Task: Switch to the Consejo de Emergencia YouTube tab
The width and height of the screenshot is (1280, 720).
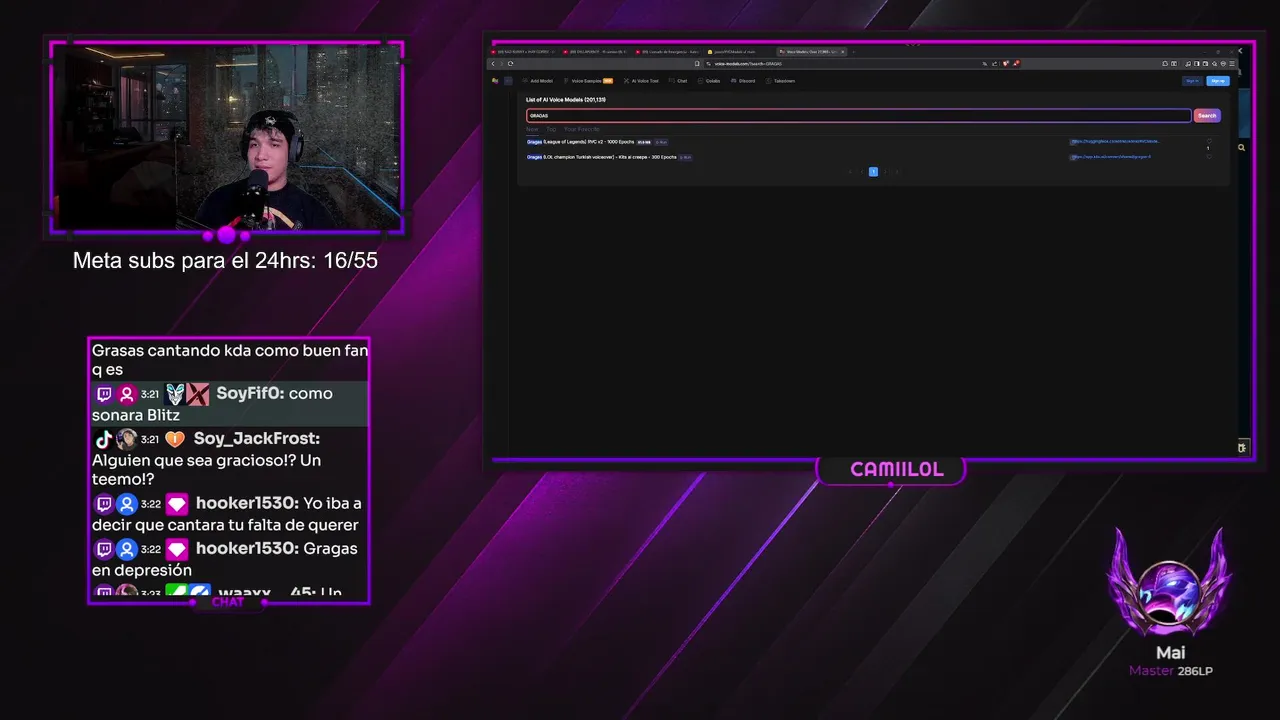Action: (x=668, y=51)
